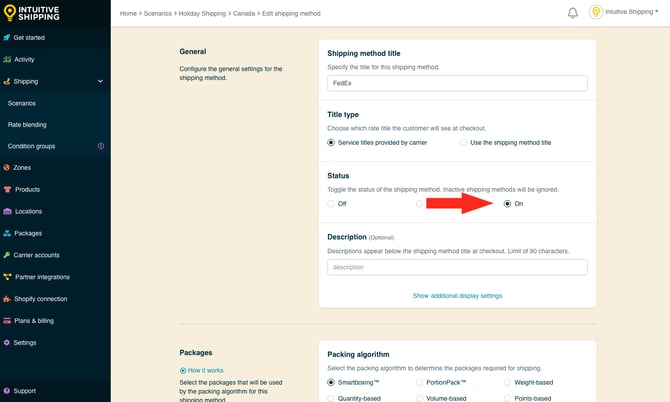670x402 pixels.
Task: Click the Carrier accounts key icon
Action: pos(7,255)
